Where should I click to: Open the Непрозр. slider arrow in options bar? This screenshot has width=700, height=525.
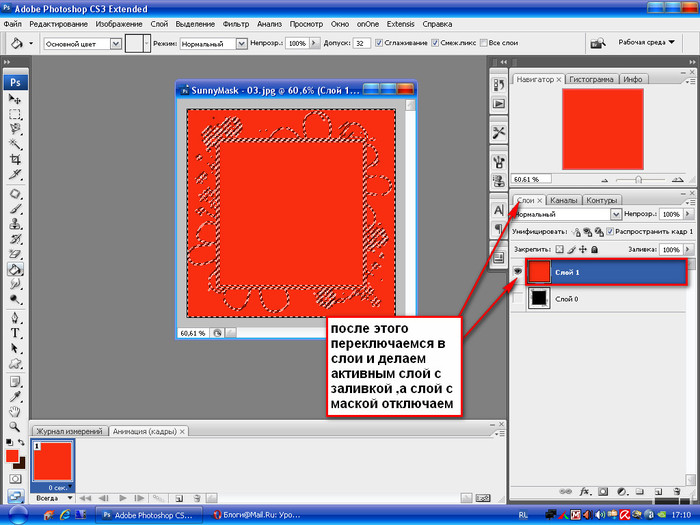[315, 43]
